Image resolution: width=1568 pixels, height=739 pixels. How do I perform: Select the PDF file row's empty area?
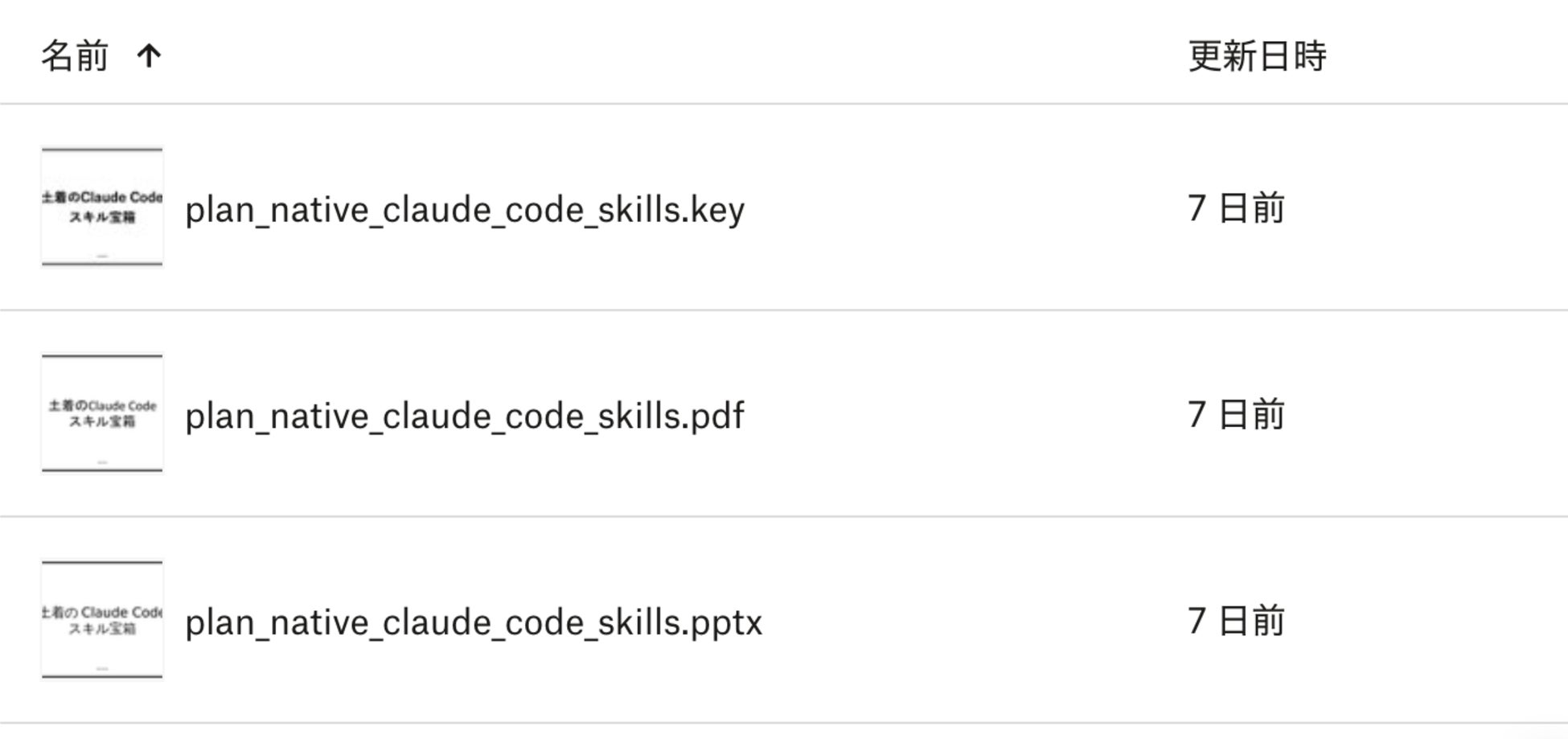pyautogui.click(x=965, y=414)
